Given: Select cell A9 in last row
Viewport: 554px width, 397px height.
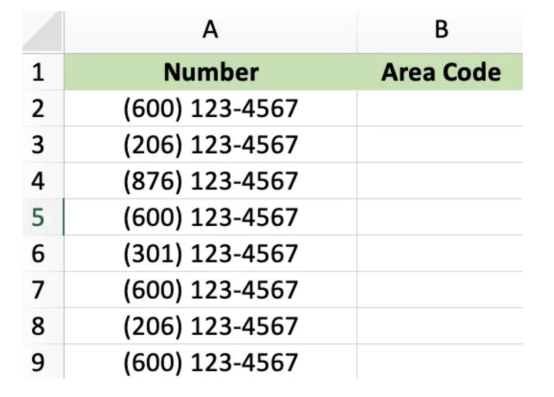Looking at the screenshot, I should pos(211,362).
